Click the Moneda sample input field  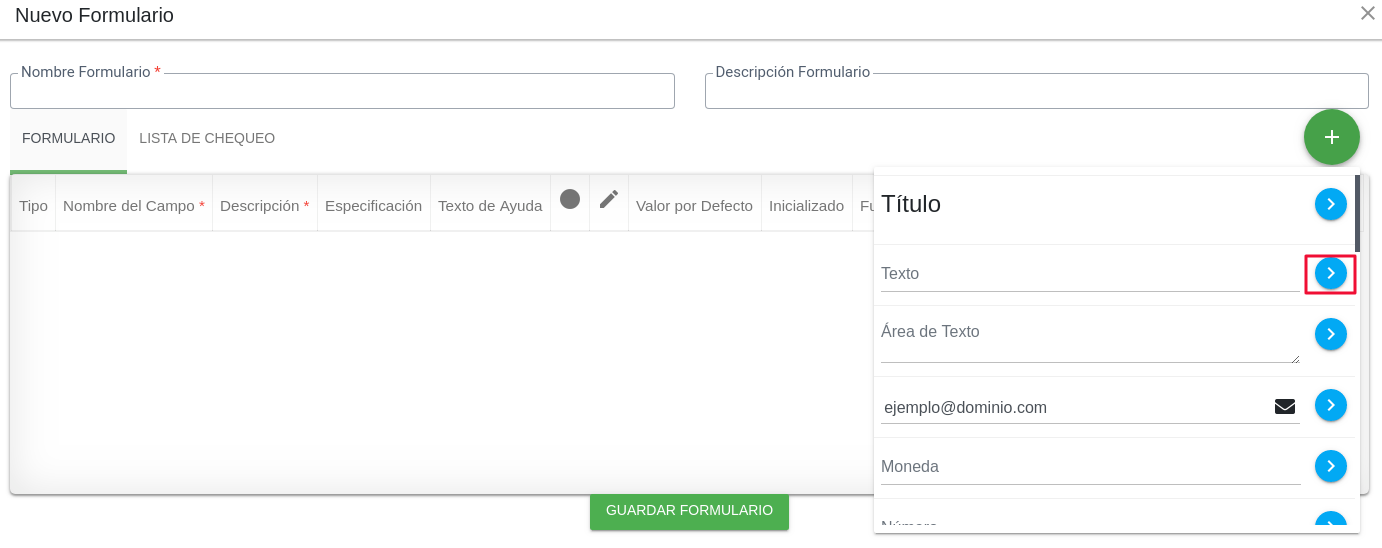pyautogui.click(x=1089, y=467)
